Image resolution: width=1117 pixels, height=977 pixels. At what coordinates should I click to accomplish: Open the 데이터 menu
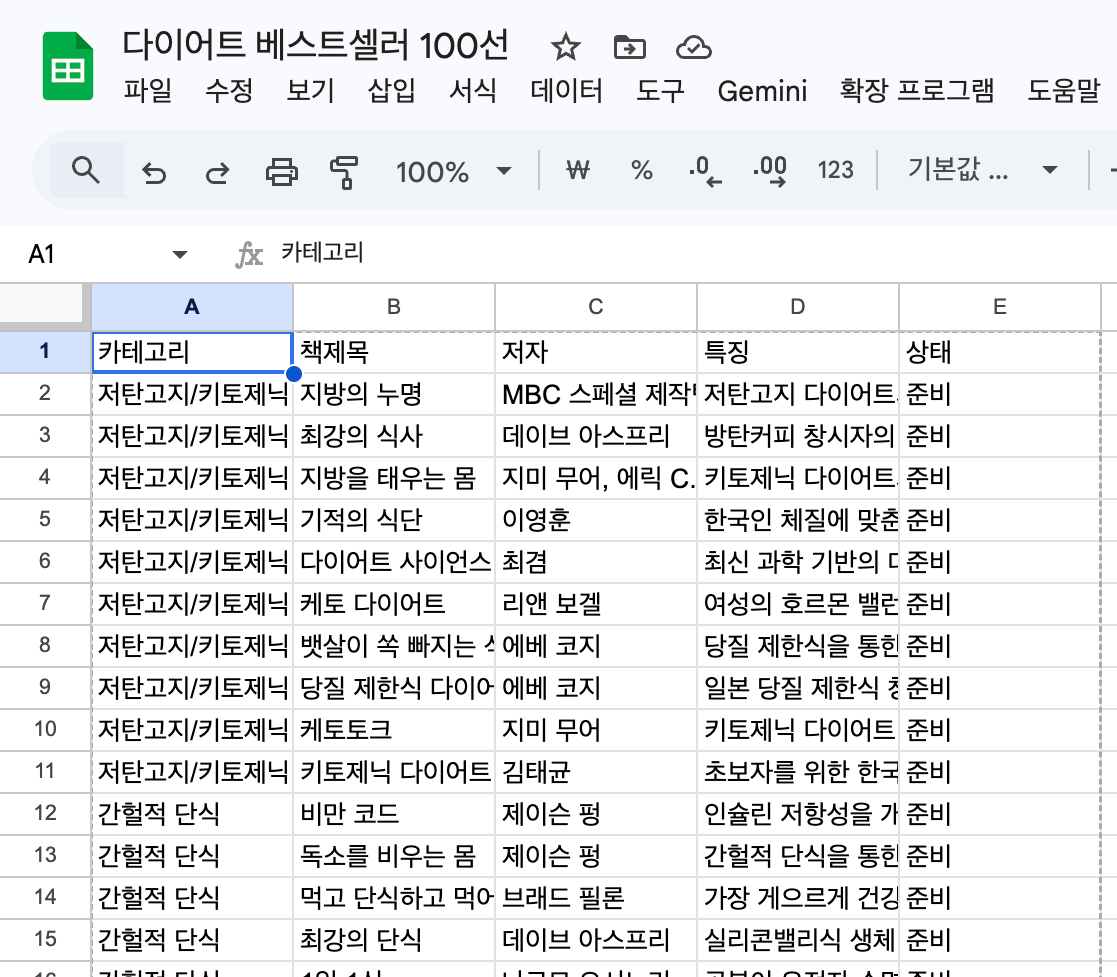click(x=566, y=92)
